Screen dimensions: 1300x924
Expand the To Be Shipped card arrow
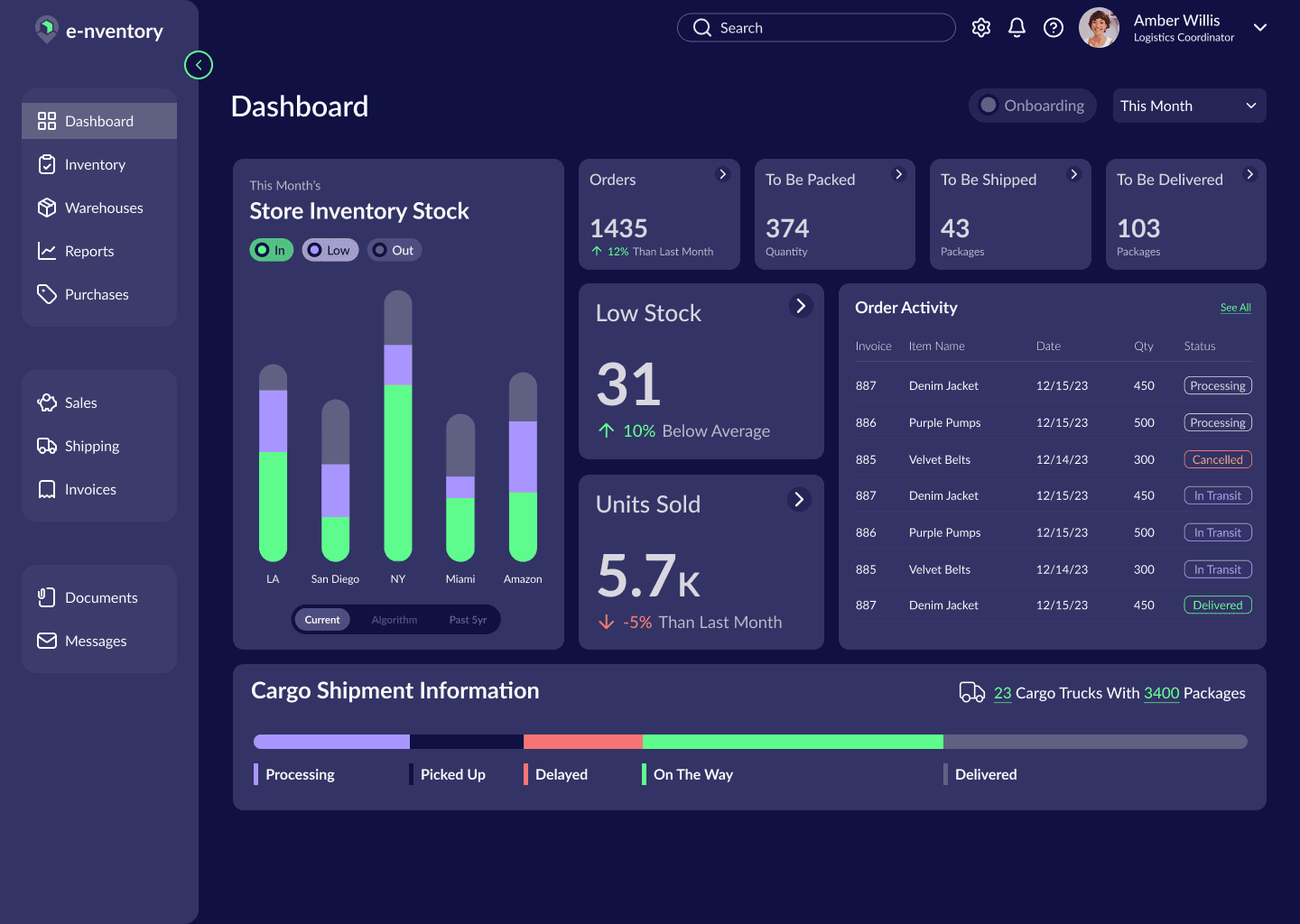point(1073,174)
